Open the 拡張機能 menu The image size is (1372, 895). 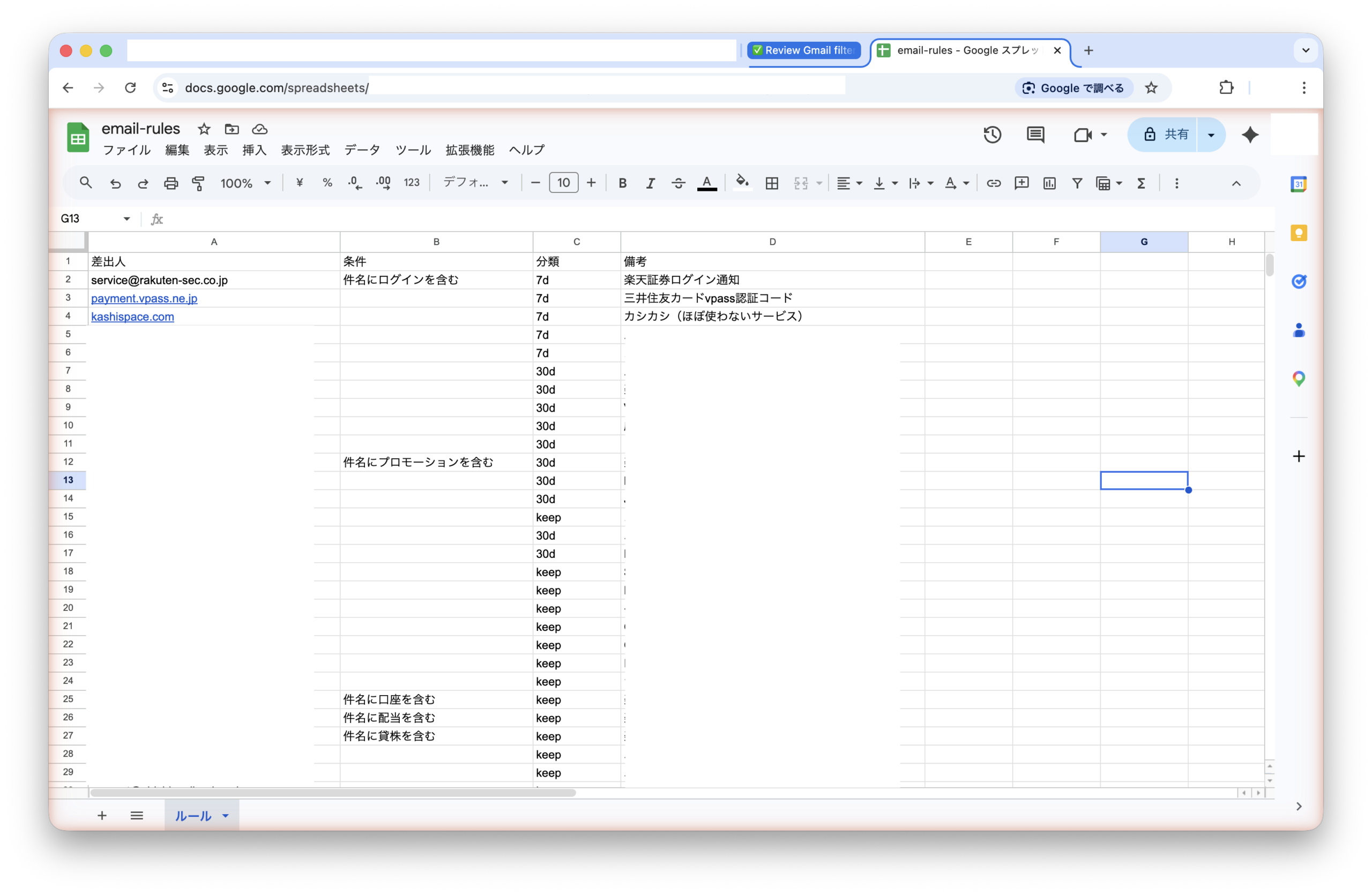click(469, 151)
